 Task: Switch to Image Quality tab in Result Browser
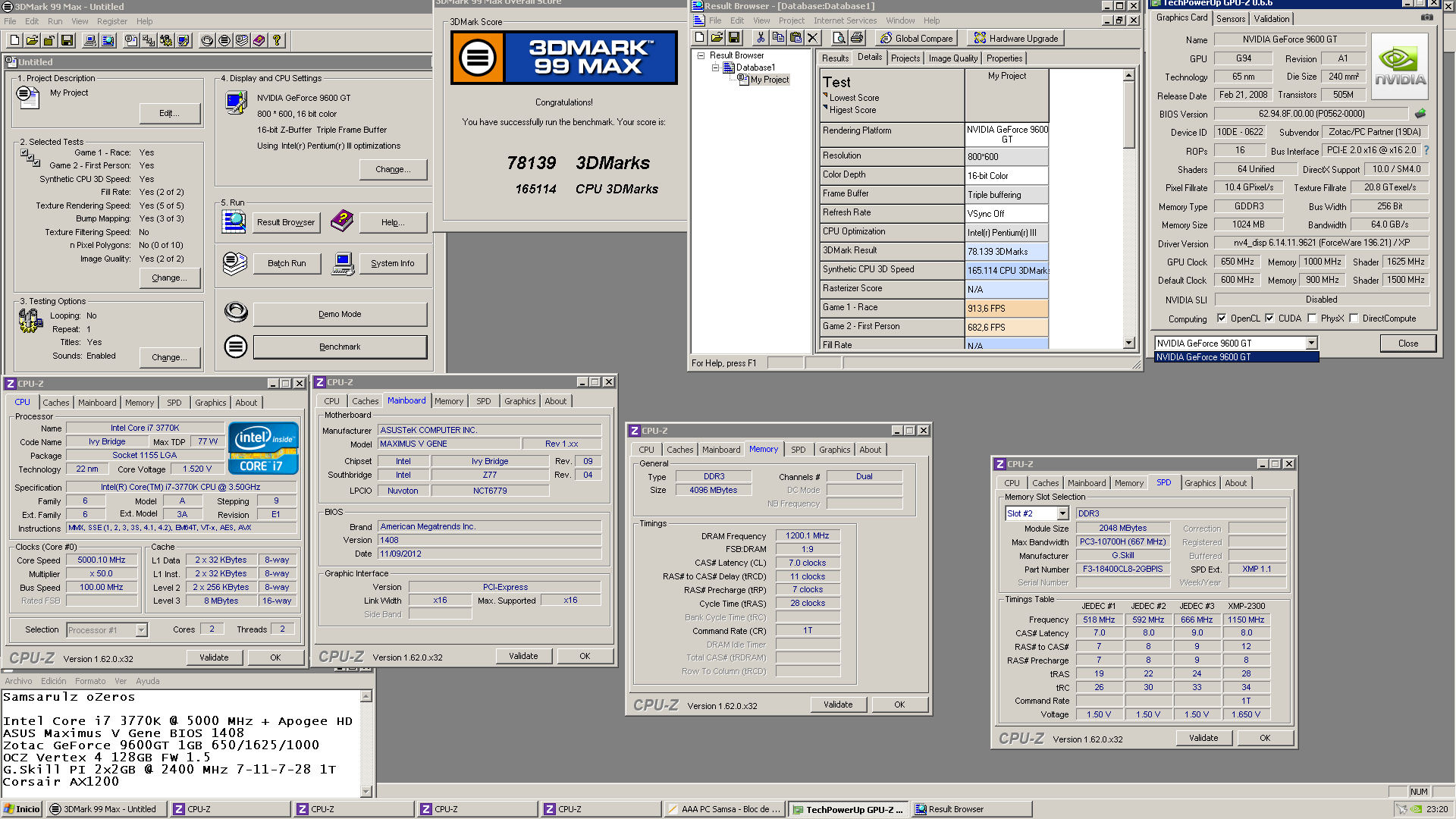point(952,58)
